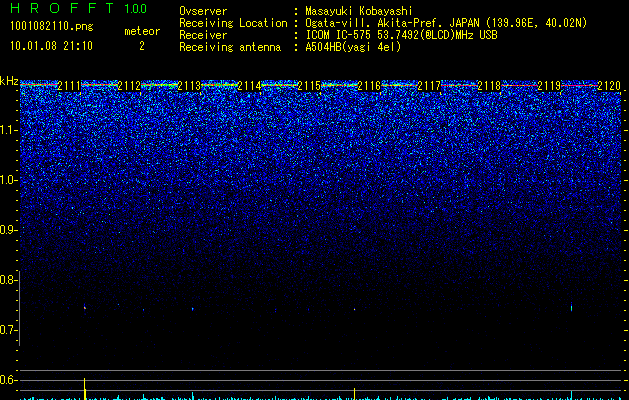Click the file name 1001082110.png
This screenshot has width=629, height=400.
click(x=52, y=27)
